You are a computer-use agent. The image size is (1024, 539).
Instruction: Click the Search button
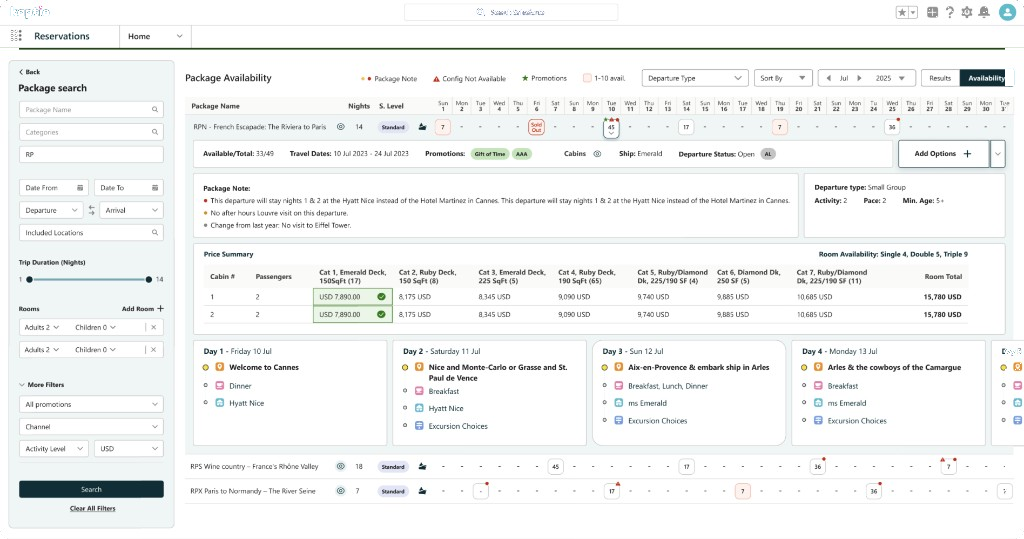pyautogui.click(x=91, y=489)
